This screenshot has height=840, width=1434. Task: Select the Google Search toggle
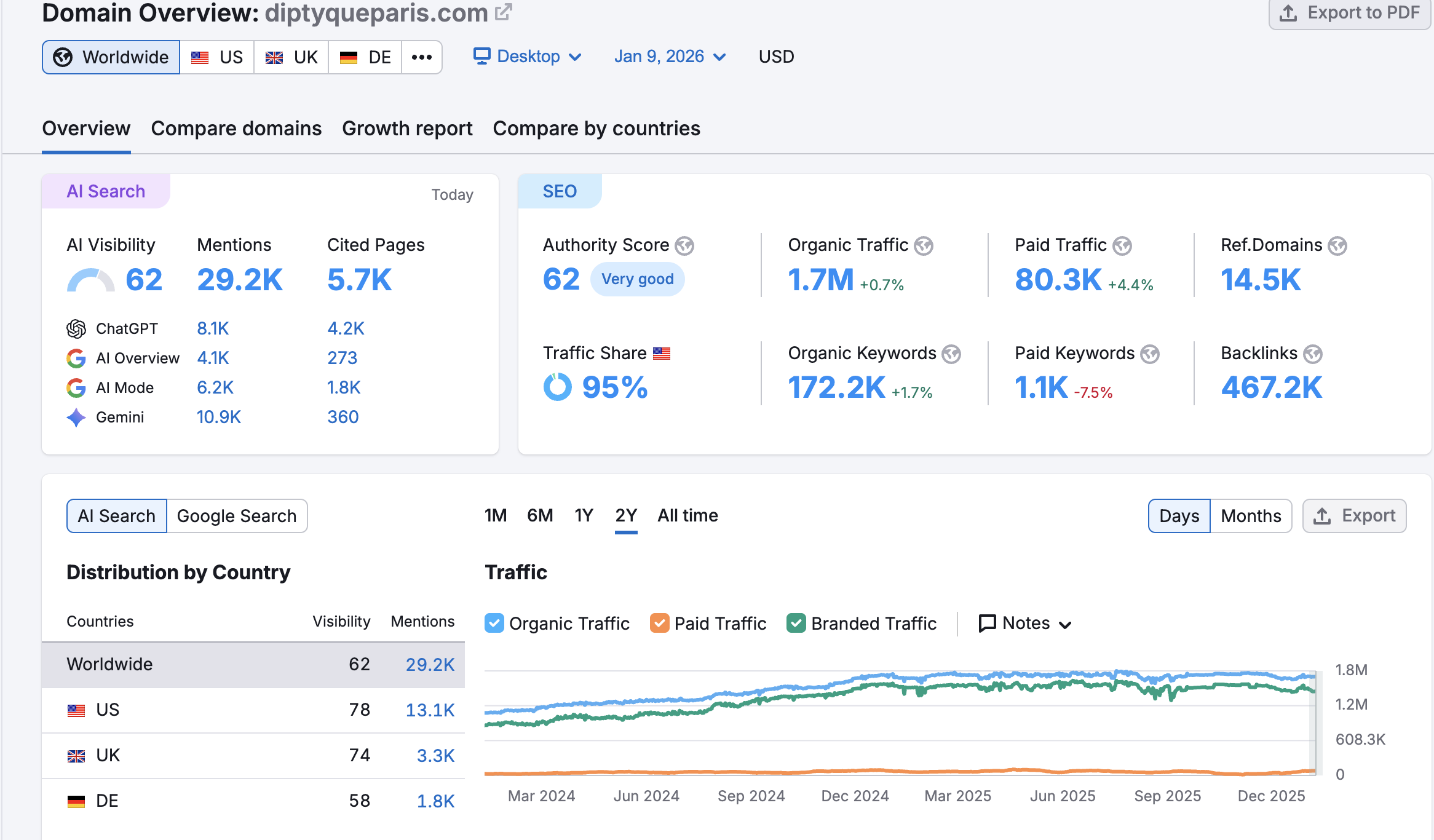[237, 516]
